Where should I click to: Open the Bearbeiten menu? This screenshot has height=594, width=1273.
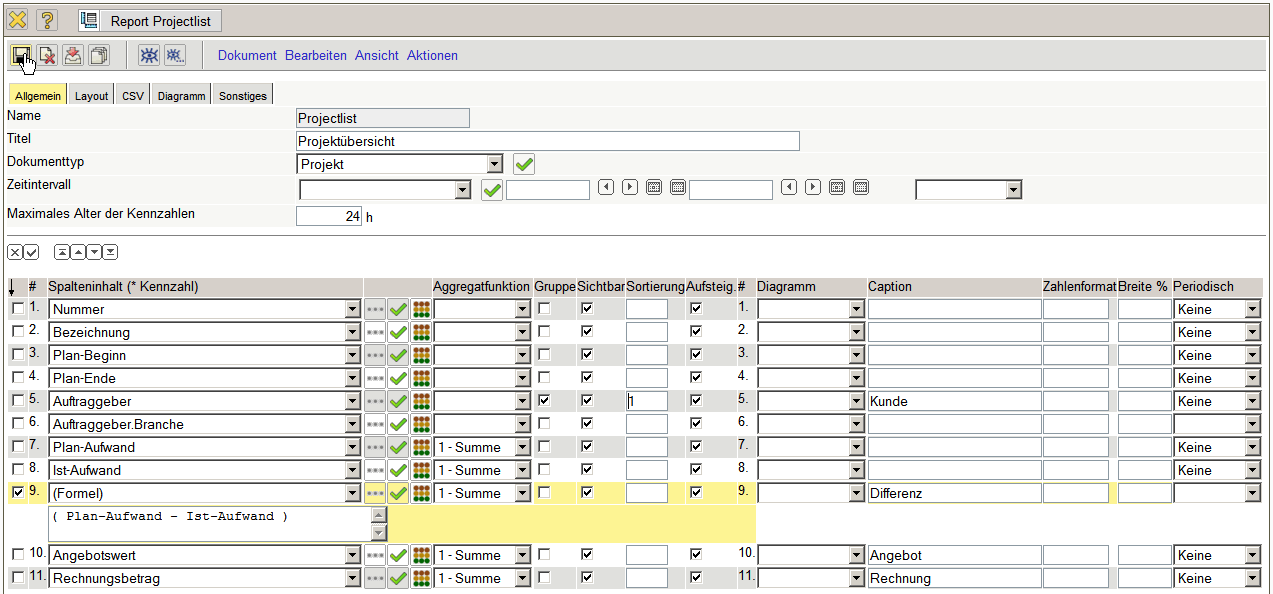(316, 56)
